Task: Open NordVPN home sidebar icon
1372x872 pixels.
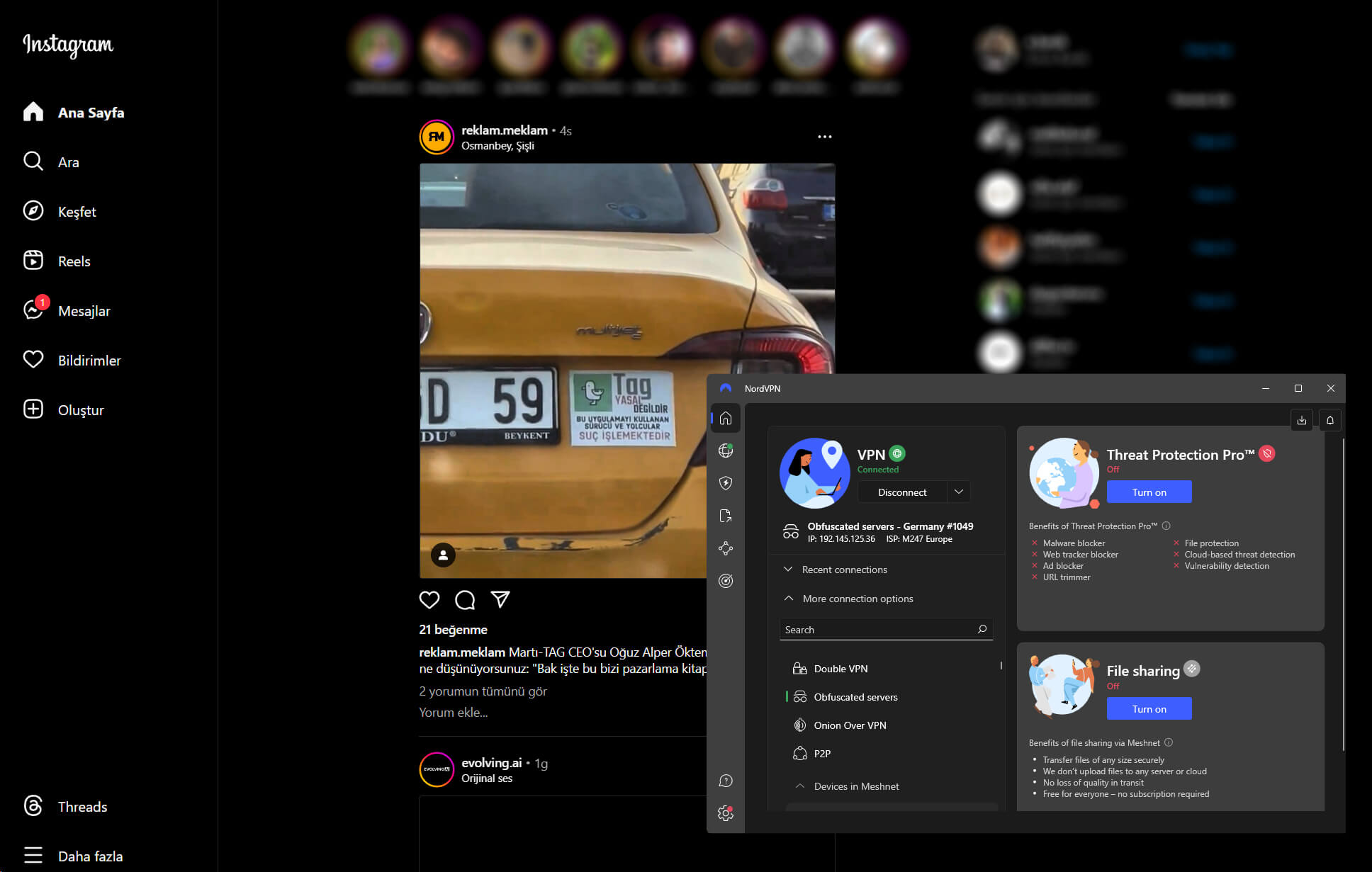Action: pyautogui.click(x=726, y=418)
